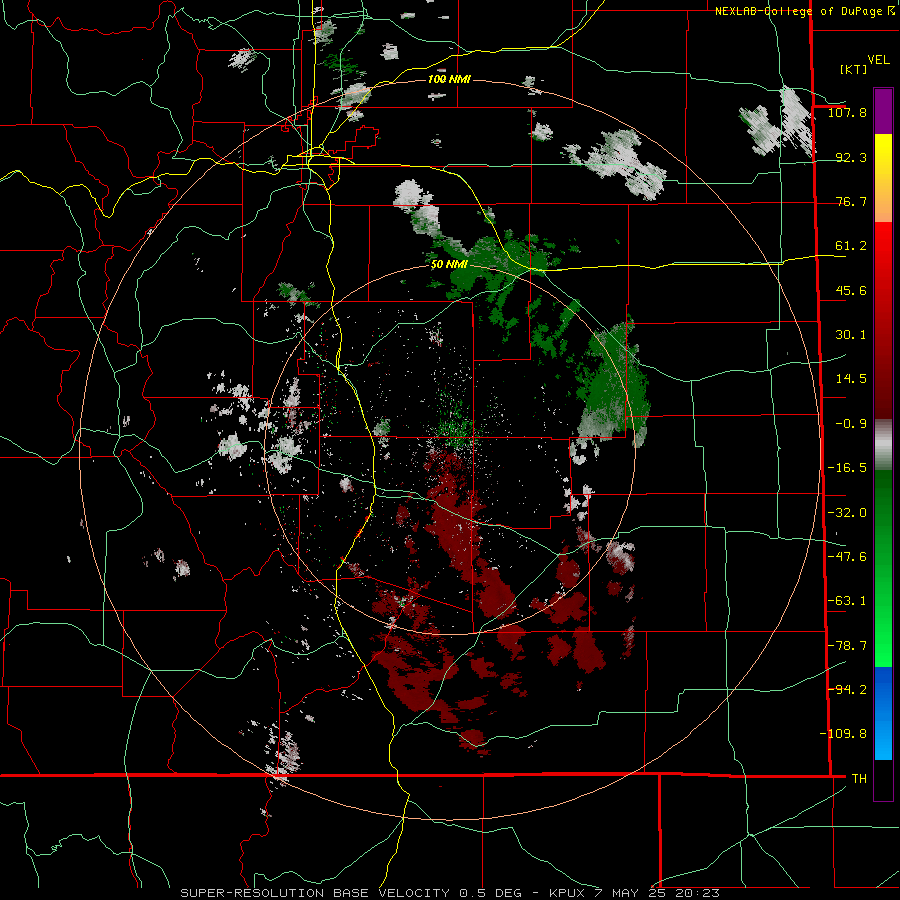This screenshot has height=900, width=900.
Task: Click the 30.1 velocity scale value
Action: (x=851, y=335)
